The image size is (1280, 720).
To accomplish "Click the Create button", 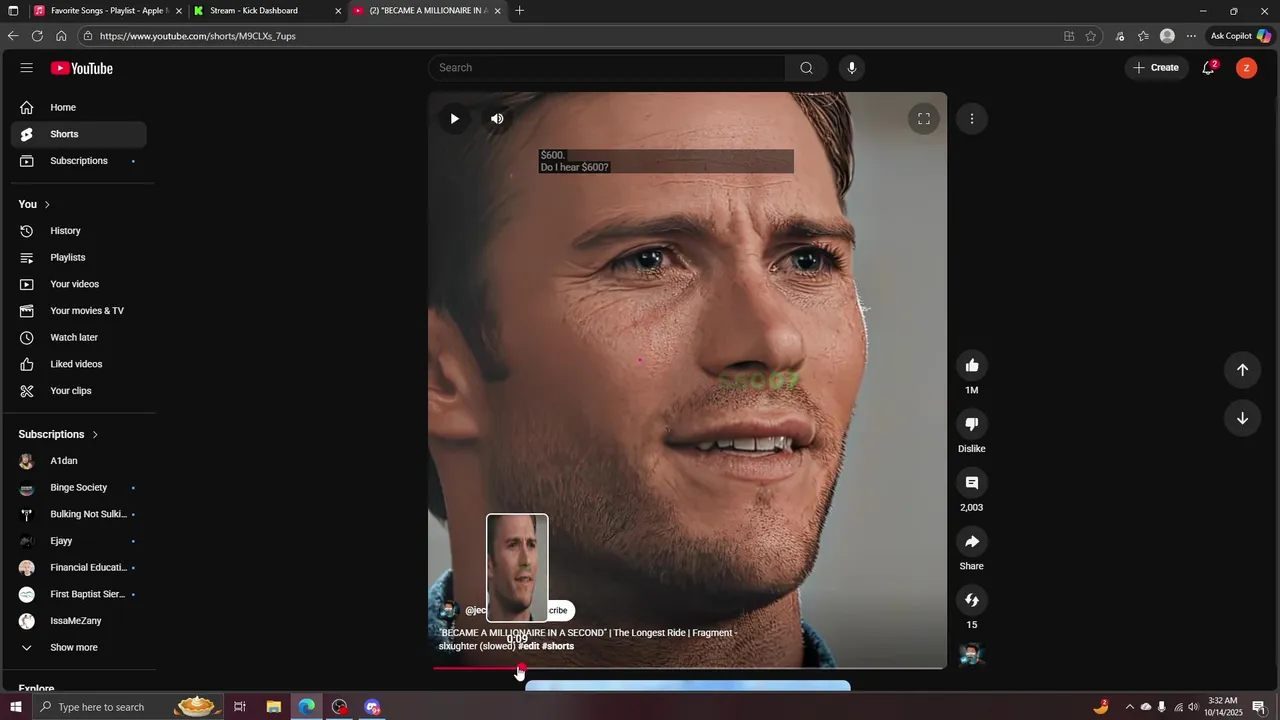I will click(x=1157, y=68).
